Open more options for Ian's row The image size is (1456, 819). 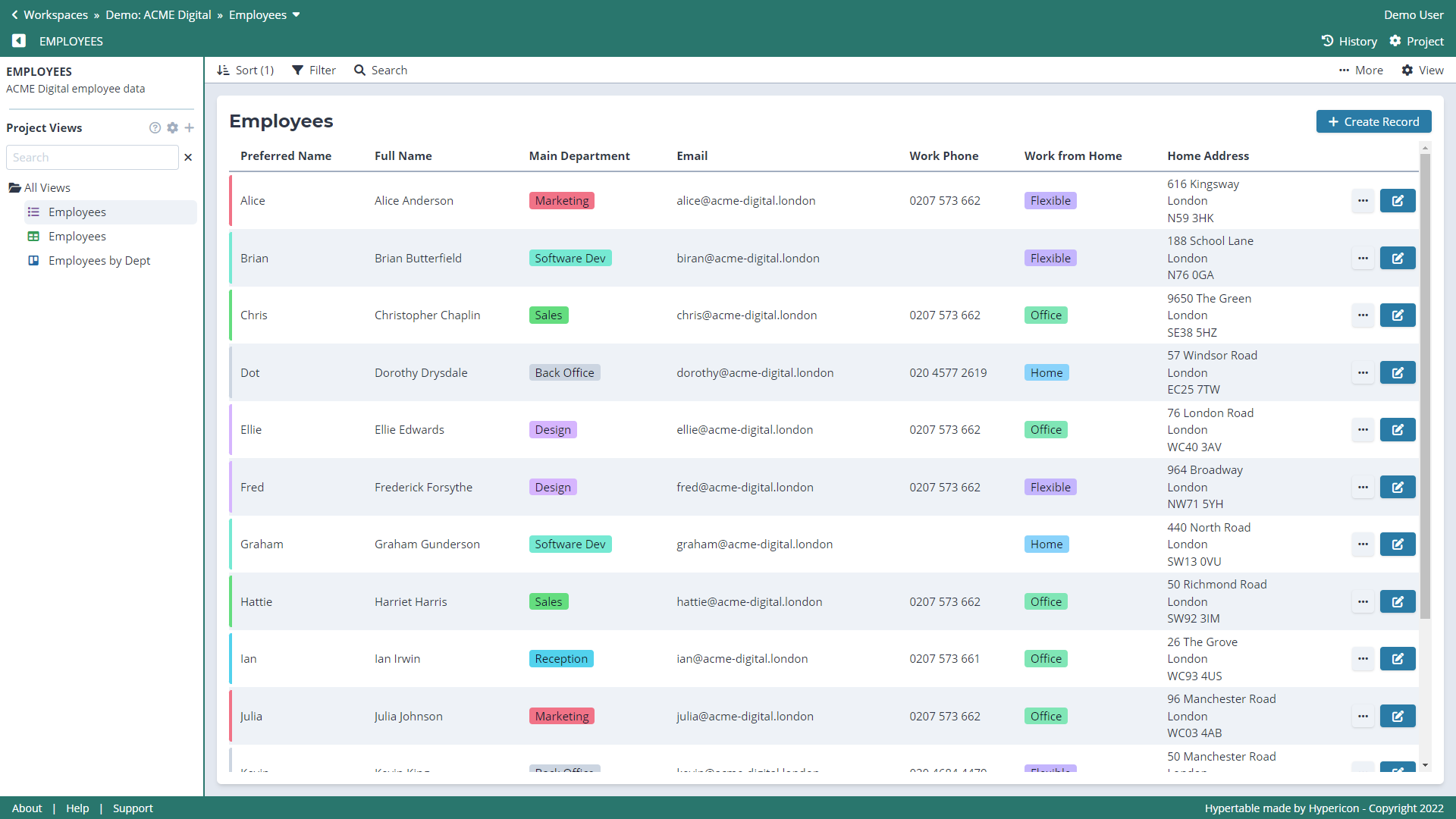tap(1363, 659)
